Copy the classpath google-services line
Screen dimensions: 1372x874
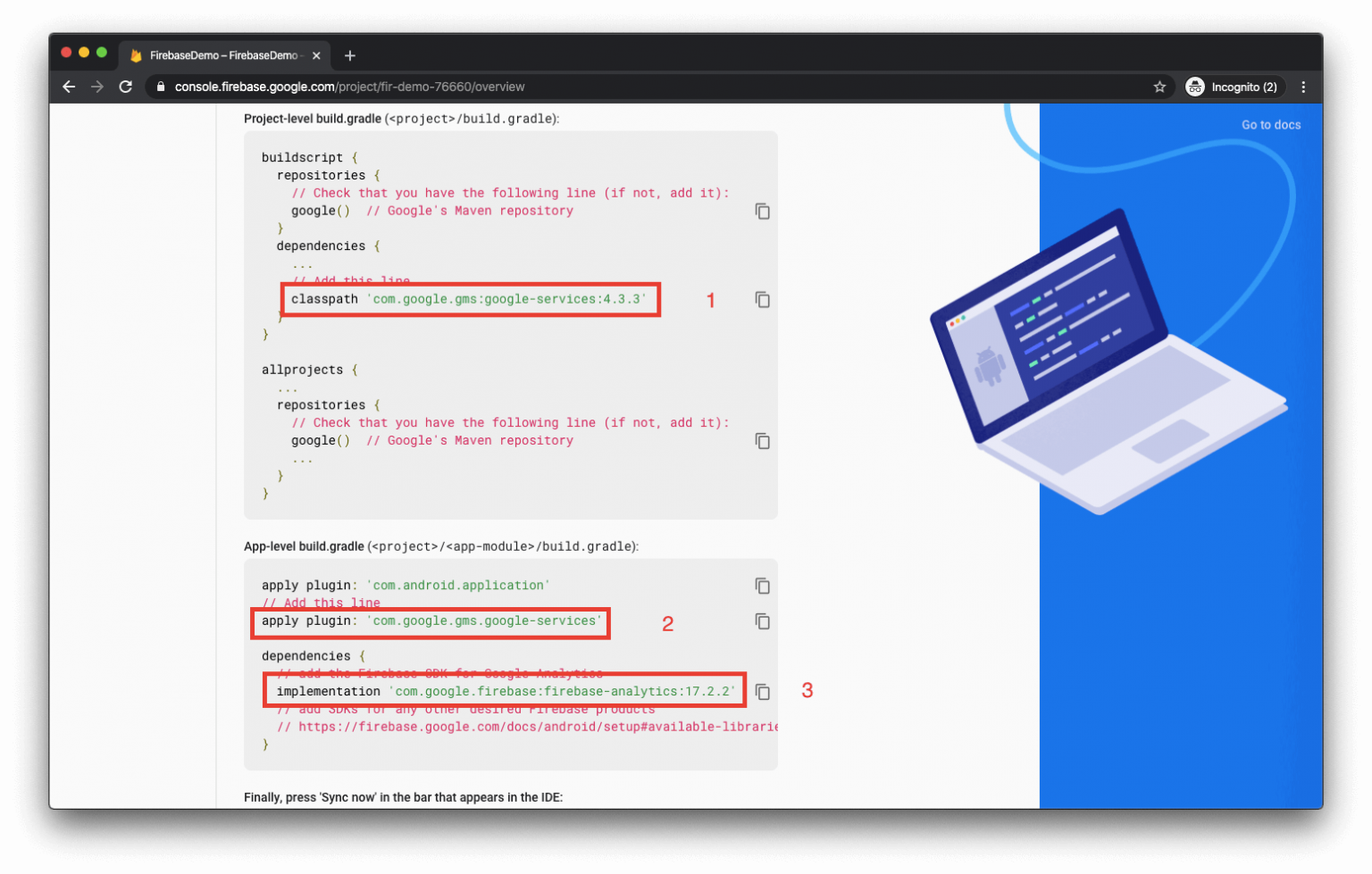pyautogui.click(x=762, y=300)
